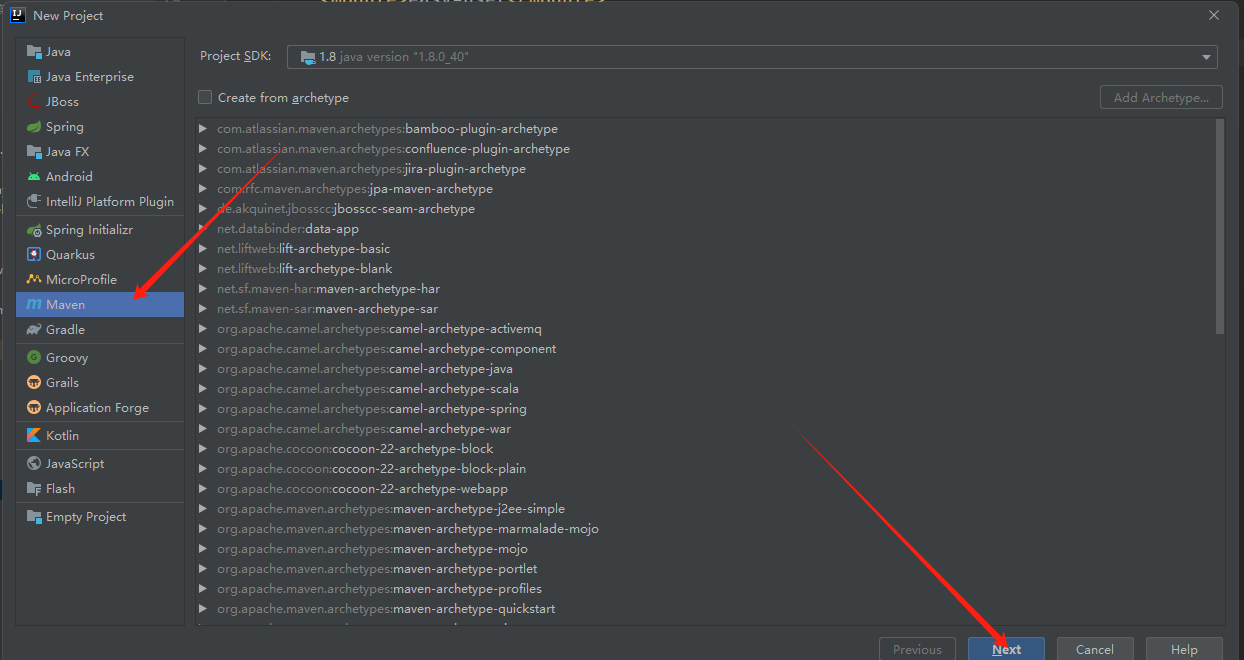Select camel-archetype-java row

[x=704, y=369]
